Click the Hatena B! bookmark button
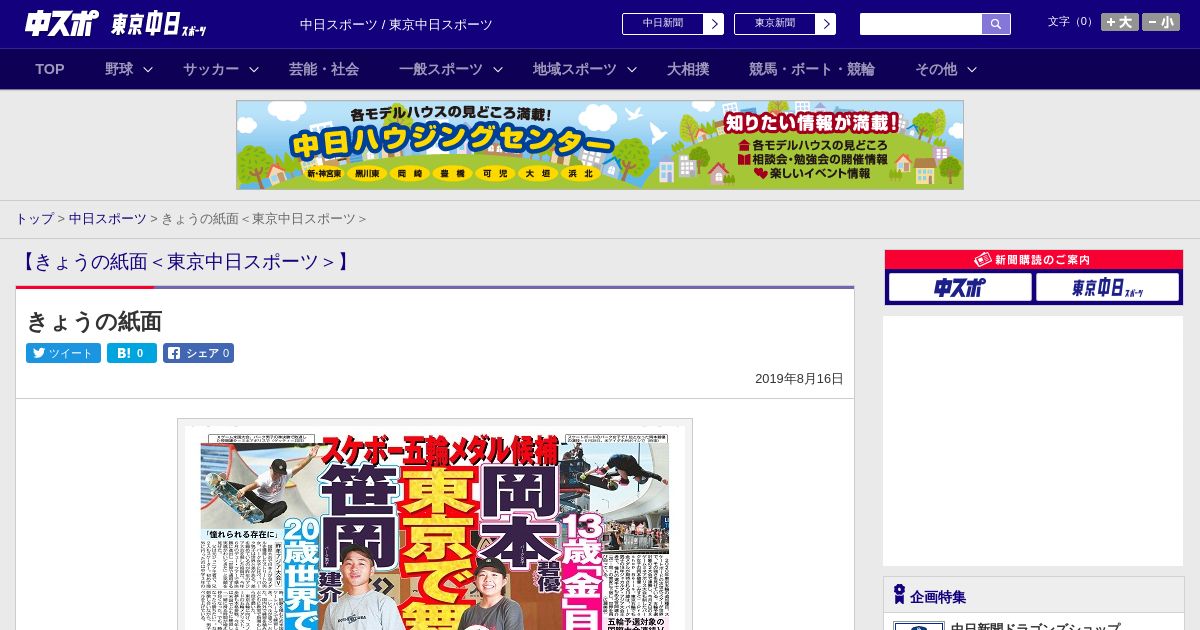The height and width of the screenshot is (630, 1200). point(132,353)
